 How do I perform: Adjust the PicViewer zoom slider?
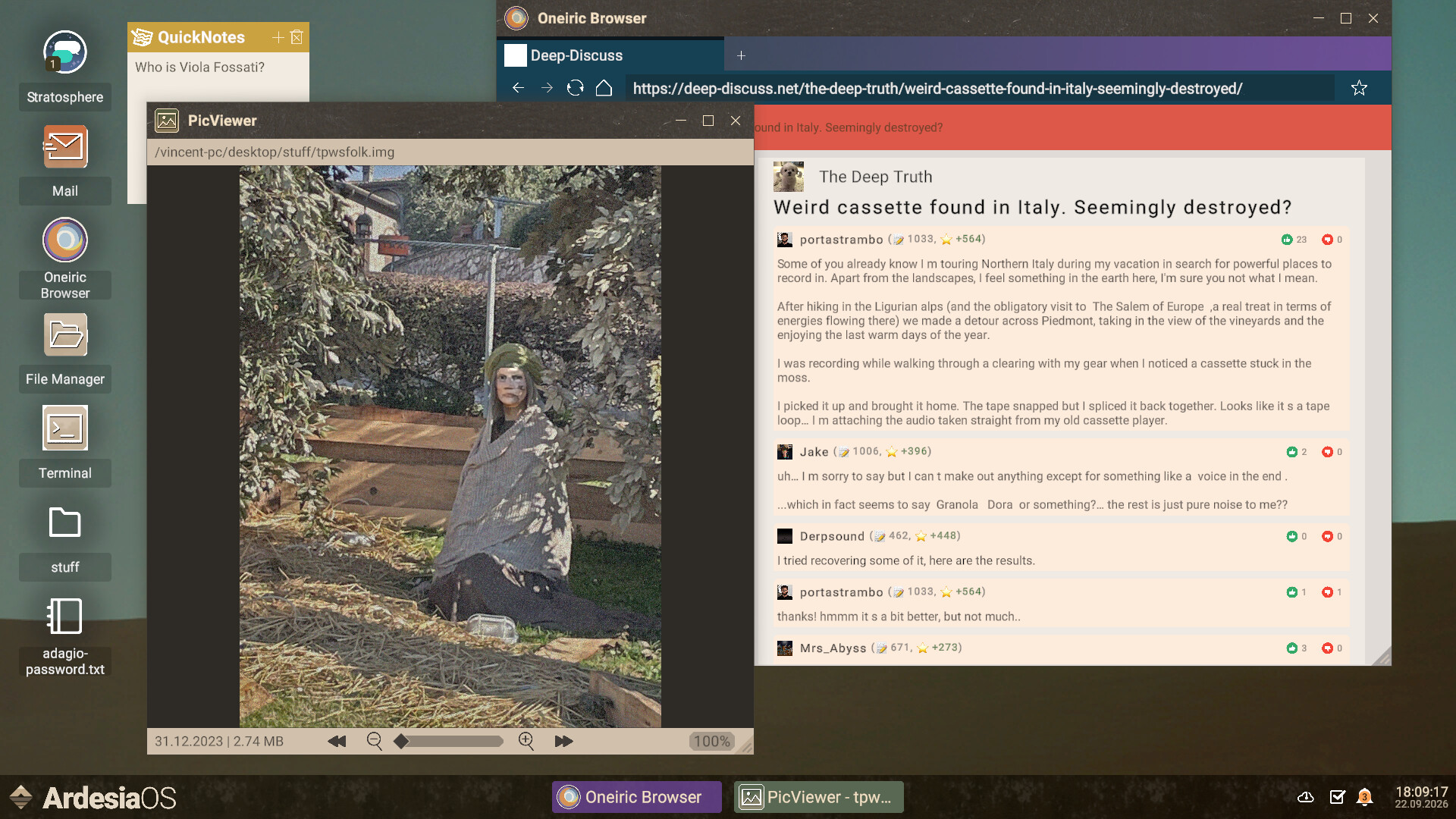[x=447, y=742]
